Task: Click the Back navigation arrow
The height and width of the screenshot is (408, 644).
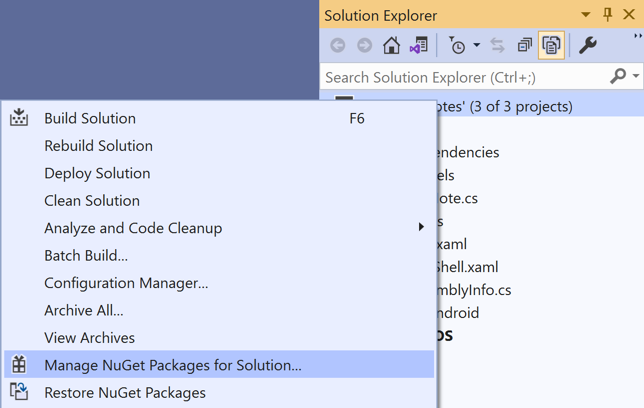Action: click(x=338, y=45)
